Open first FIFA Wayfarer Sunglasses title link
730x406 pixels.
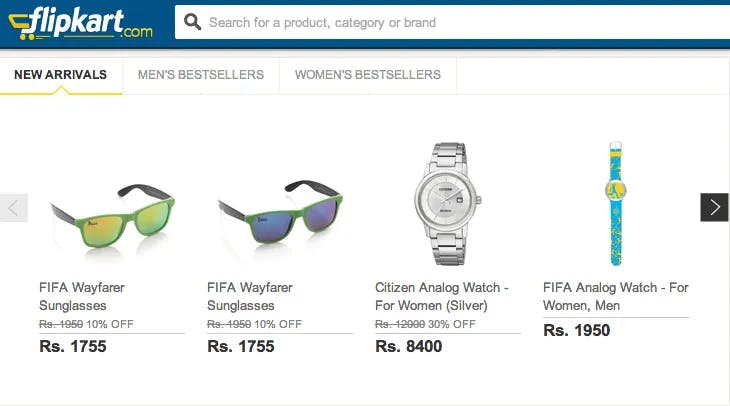click(x=82, y=297)
